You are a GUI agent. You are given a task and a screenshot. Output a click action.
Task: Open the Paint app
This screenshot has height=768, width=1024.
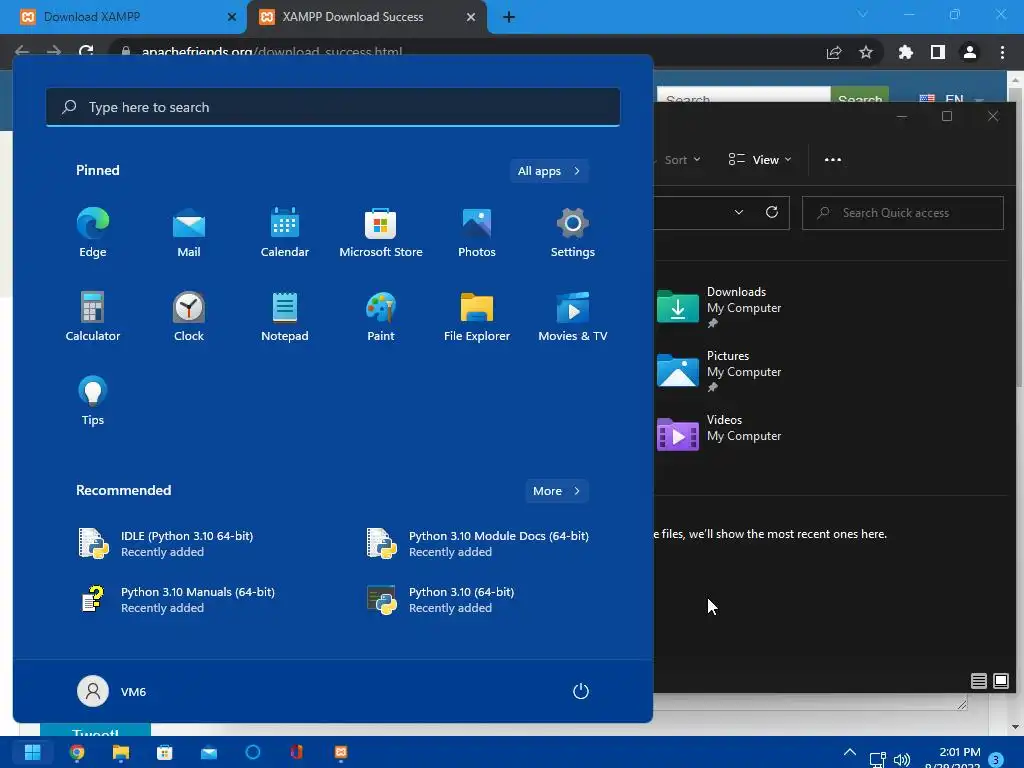click(381, 317)
